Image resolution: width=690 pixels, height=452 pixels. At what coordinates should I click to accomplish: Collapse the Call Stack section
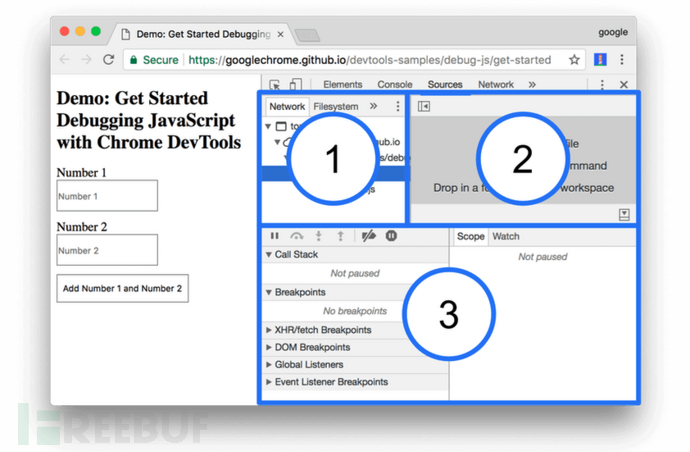269,254
